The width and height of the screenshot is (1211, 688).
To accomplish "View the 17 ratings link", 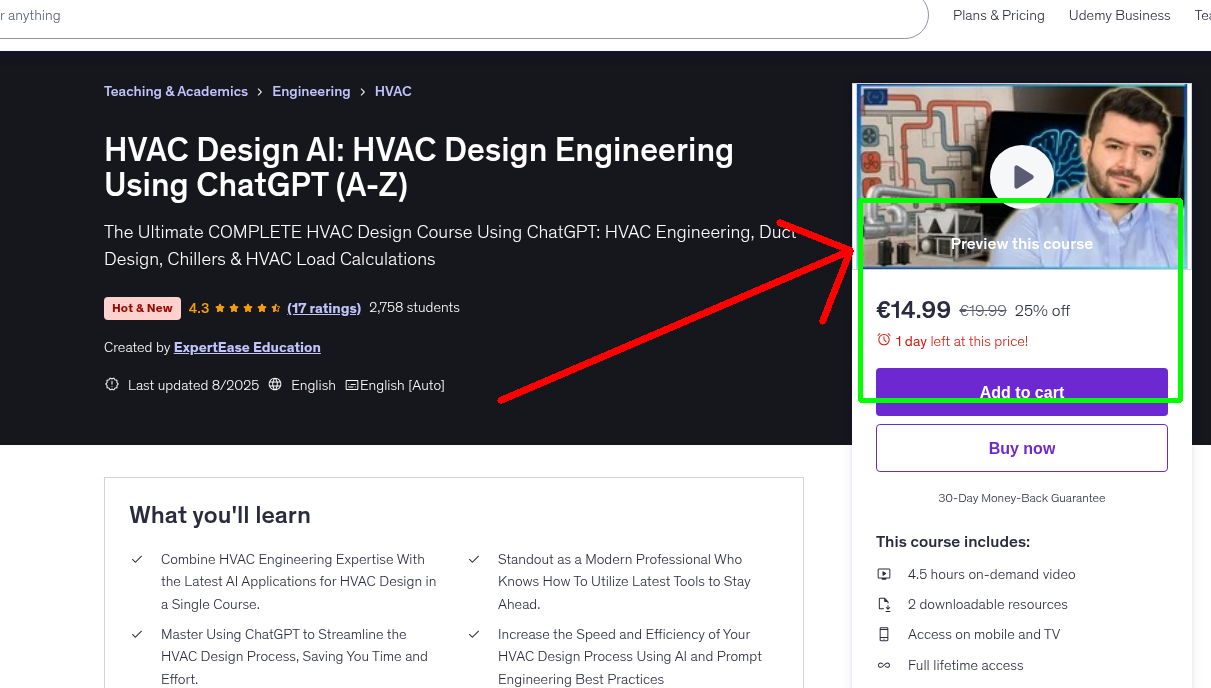I will click(x=324, y=308).
